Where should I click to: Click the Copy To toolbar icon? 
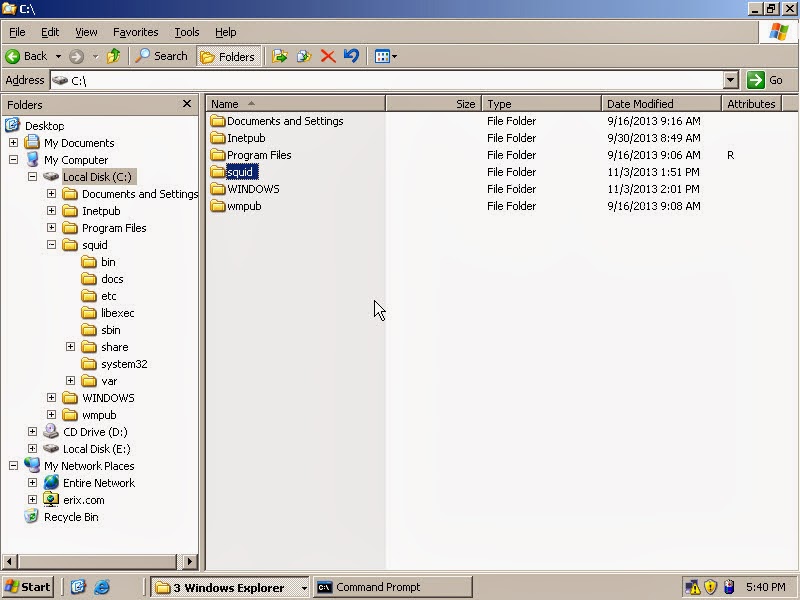point(304,56)
